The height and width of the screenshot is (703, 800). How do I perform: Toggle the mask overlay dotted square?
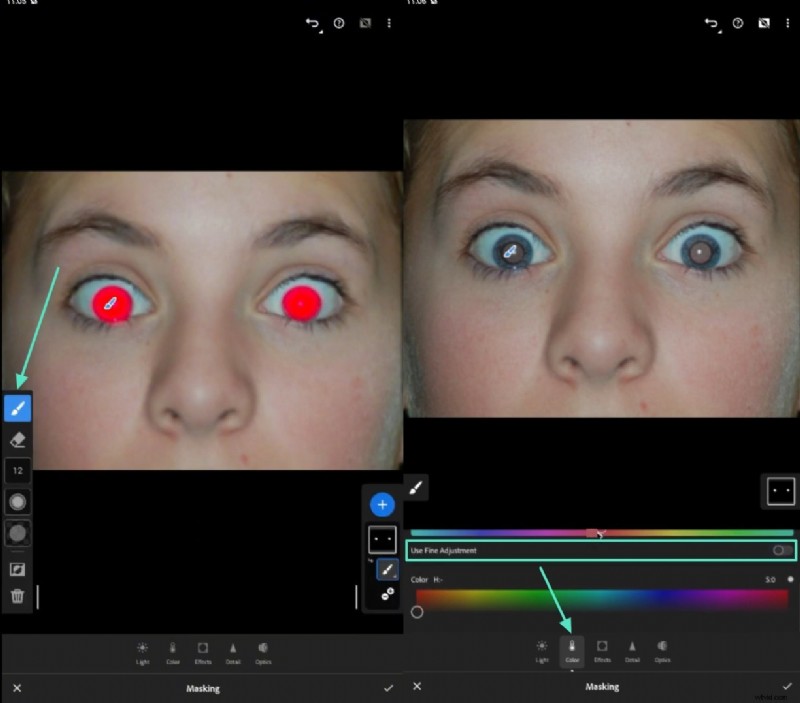(x=382, y=538)
